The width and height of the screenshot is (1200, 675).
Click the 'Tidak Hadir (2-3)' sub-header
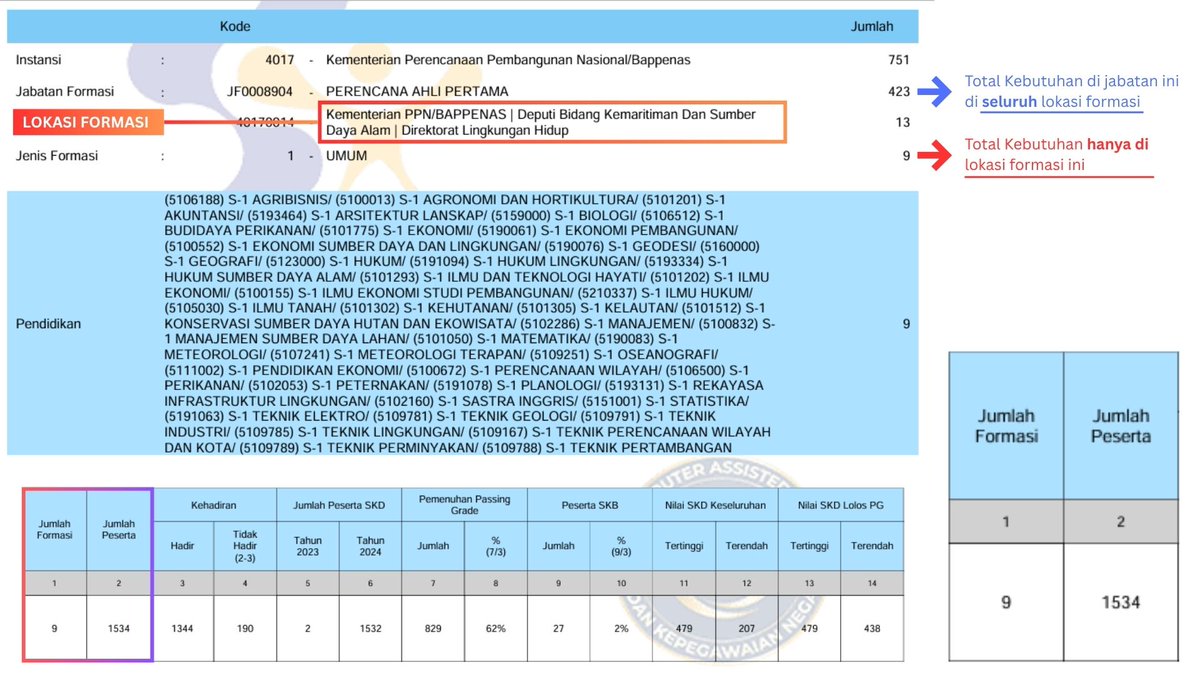245,546
